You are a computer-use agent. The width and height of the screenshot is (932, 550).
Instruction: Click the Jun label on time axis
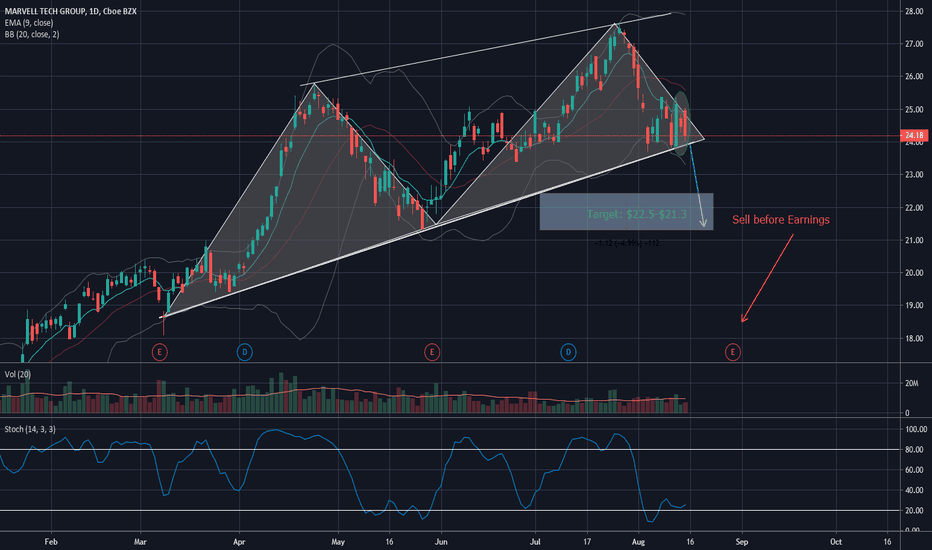pos(441,542)
